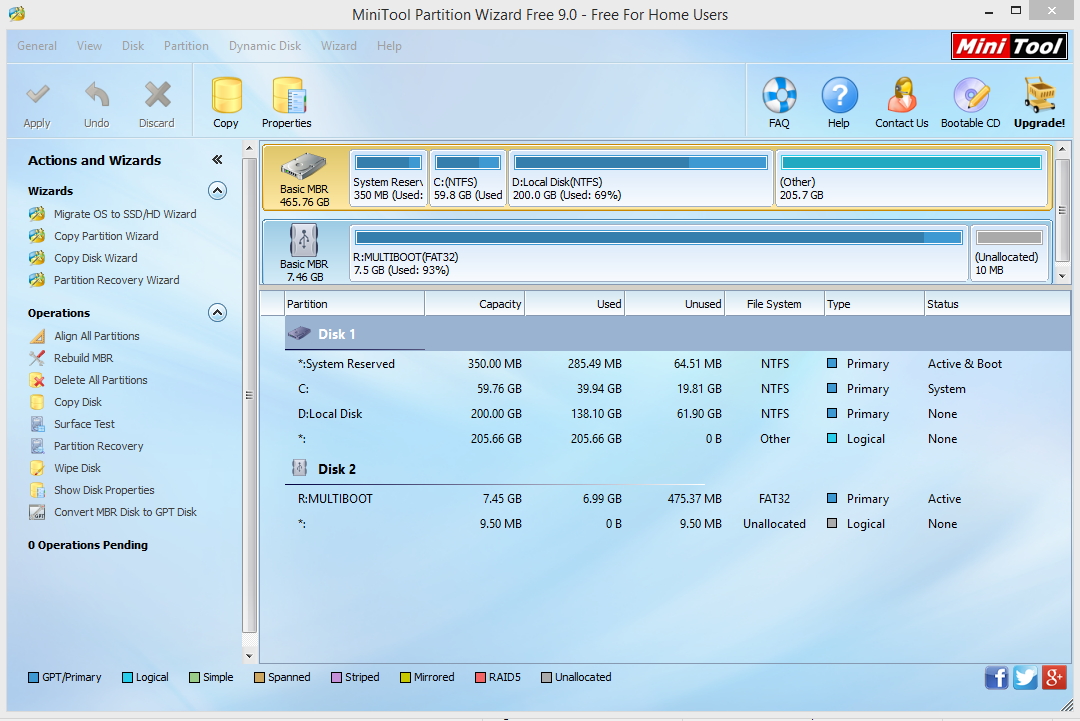Image resolution: width=1080 pixels, height=721 pixels.
Task: Sort by the Status column header
Action: click(x=997, y=304)
